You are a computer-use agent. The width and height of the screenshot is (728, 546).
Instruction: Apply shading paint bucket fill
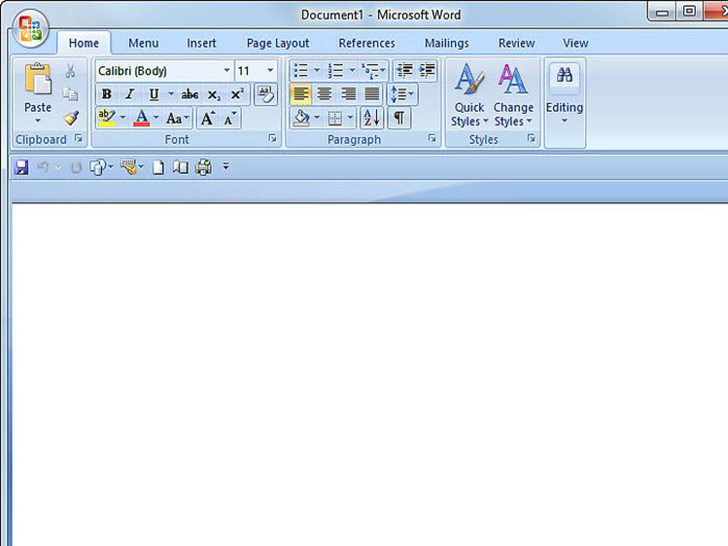click(302, 118)
